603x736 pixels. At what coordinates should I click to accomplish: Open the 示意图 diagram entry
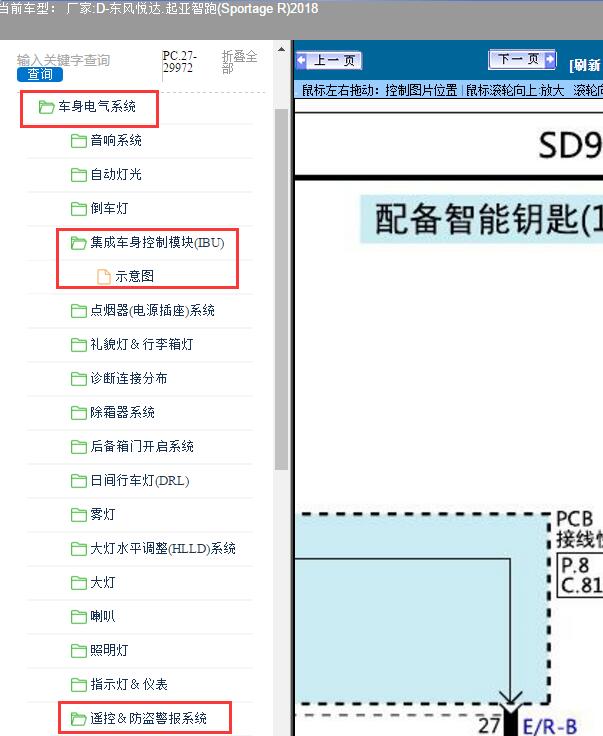pos(135,276)
